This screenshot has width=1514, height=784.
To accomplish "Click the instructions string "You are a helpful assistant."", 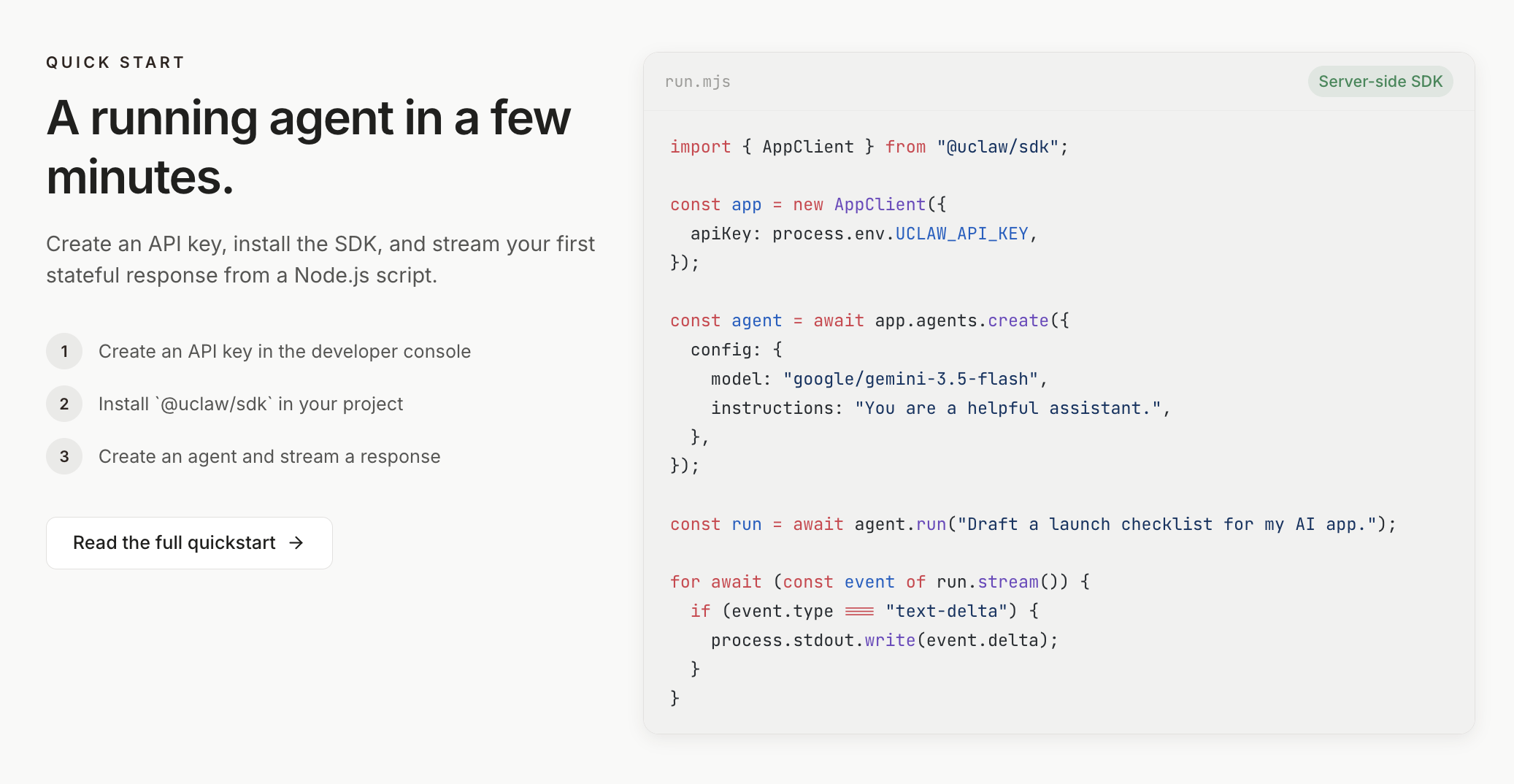I will (x=1008, y=409).
